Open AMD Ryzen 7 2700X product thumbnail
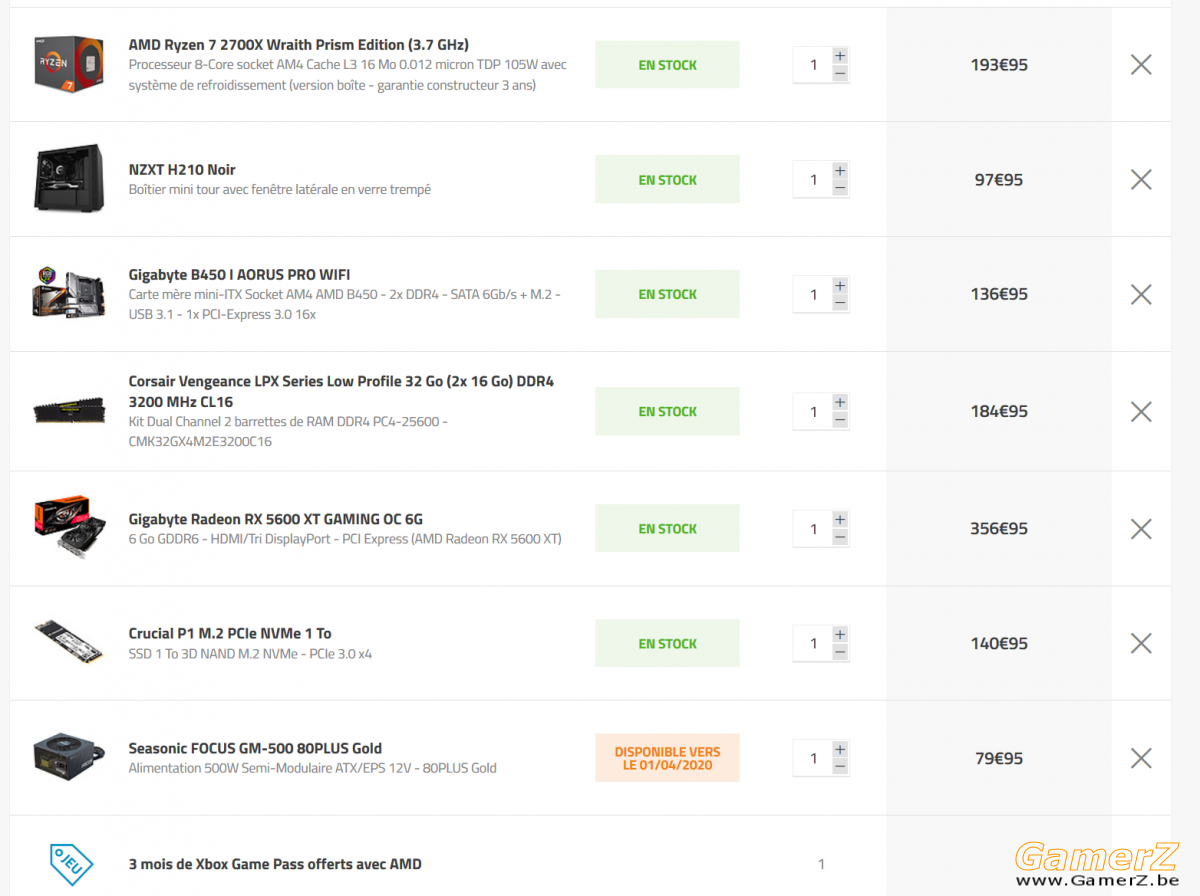 click(x=69, y=65)
